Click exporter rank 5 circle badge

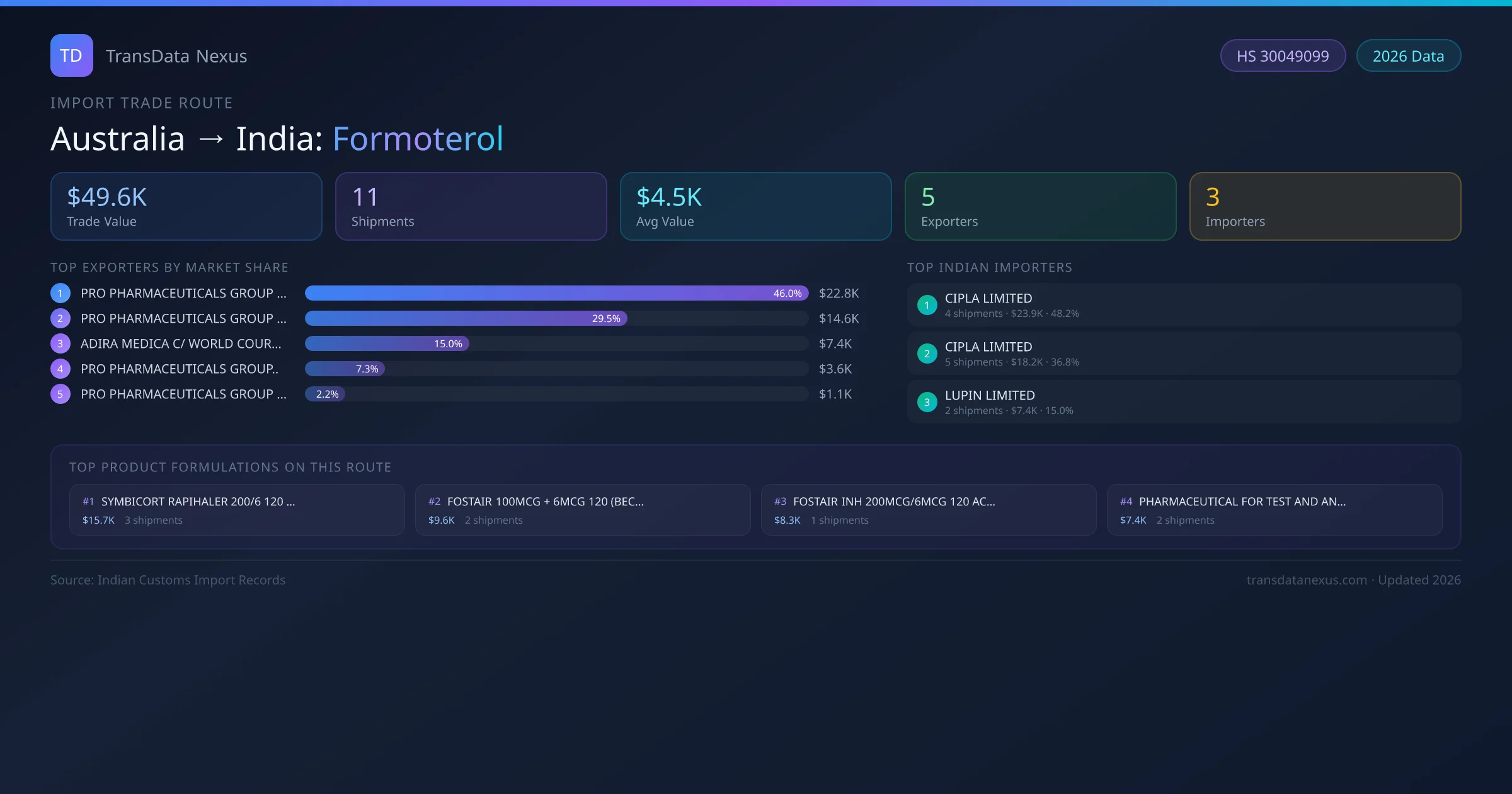pyautogui.click(x=60, y=394)
